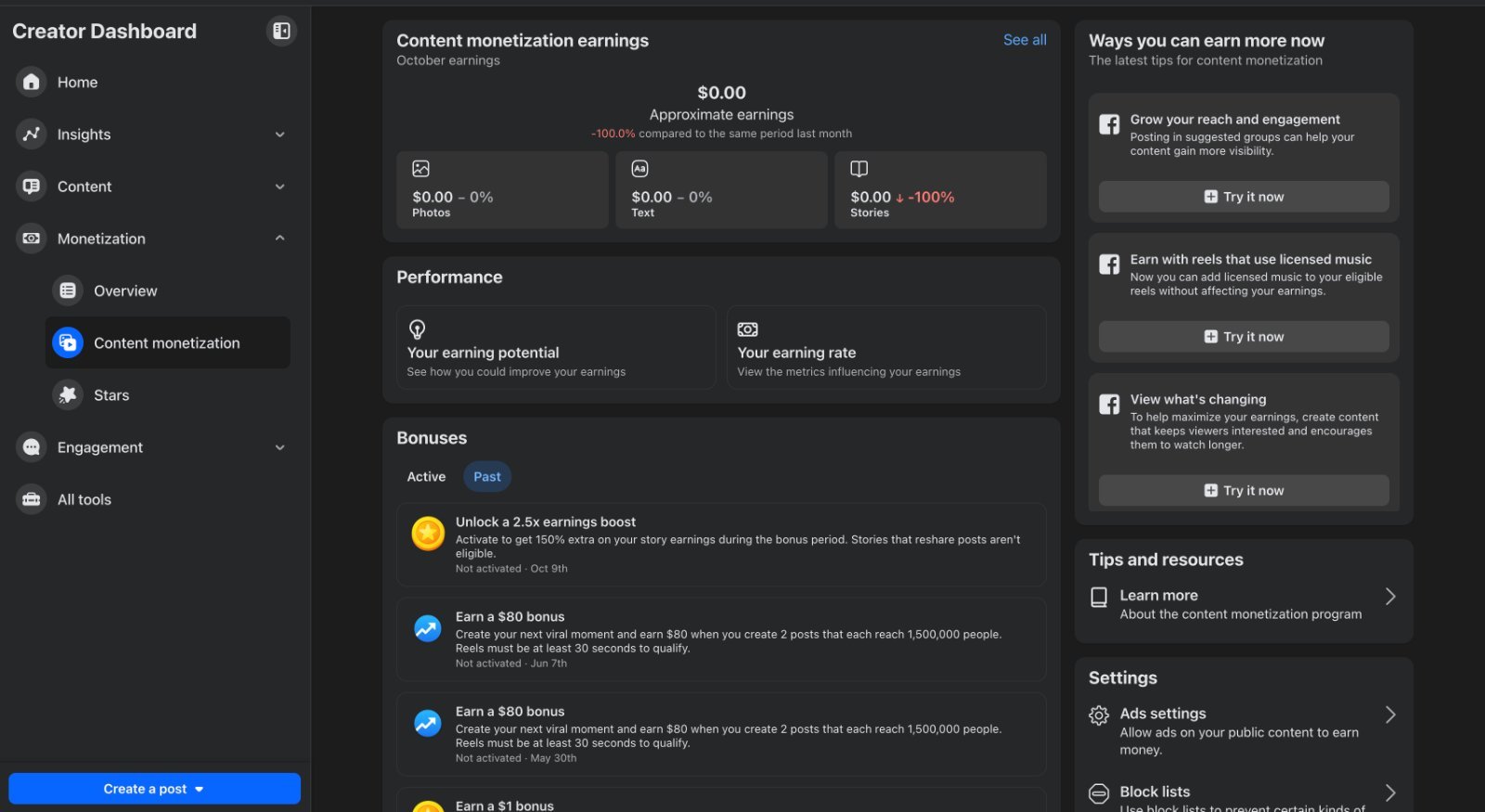Expand the Engagement menu chevron
This screenshot has width=1485, height=812.
pos(280,447)
